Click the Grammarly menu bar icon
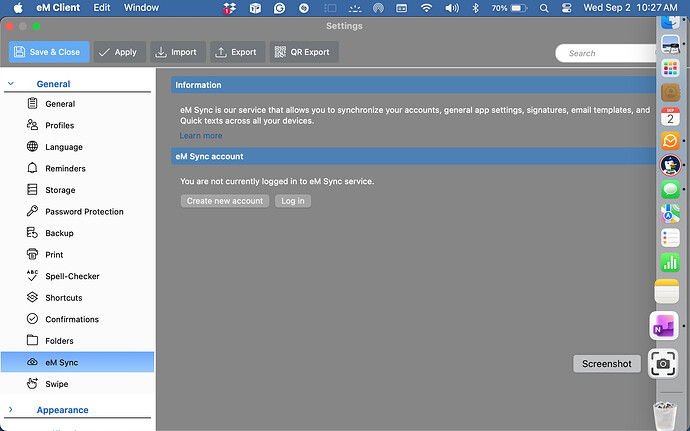Viewport: 690px width, 431px height. coord(279,8)
